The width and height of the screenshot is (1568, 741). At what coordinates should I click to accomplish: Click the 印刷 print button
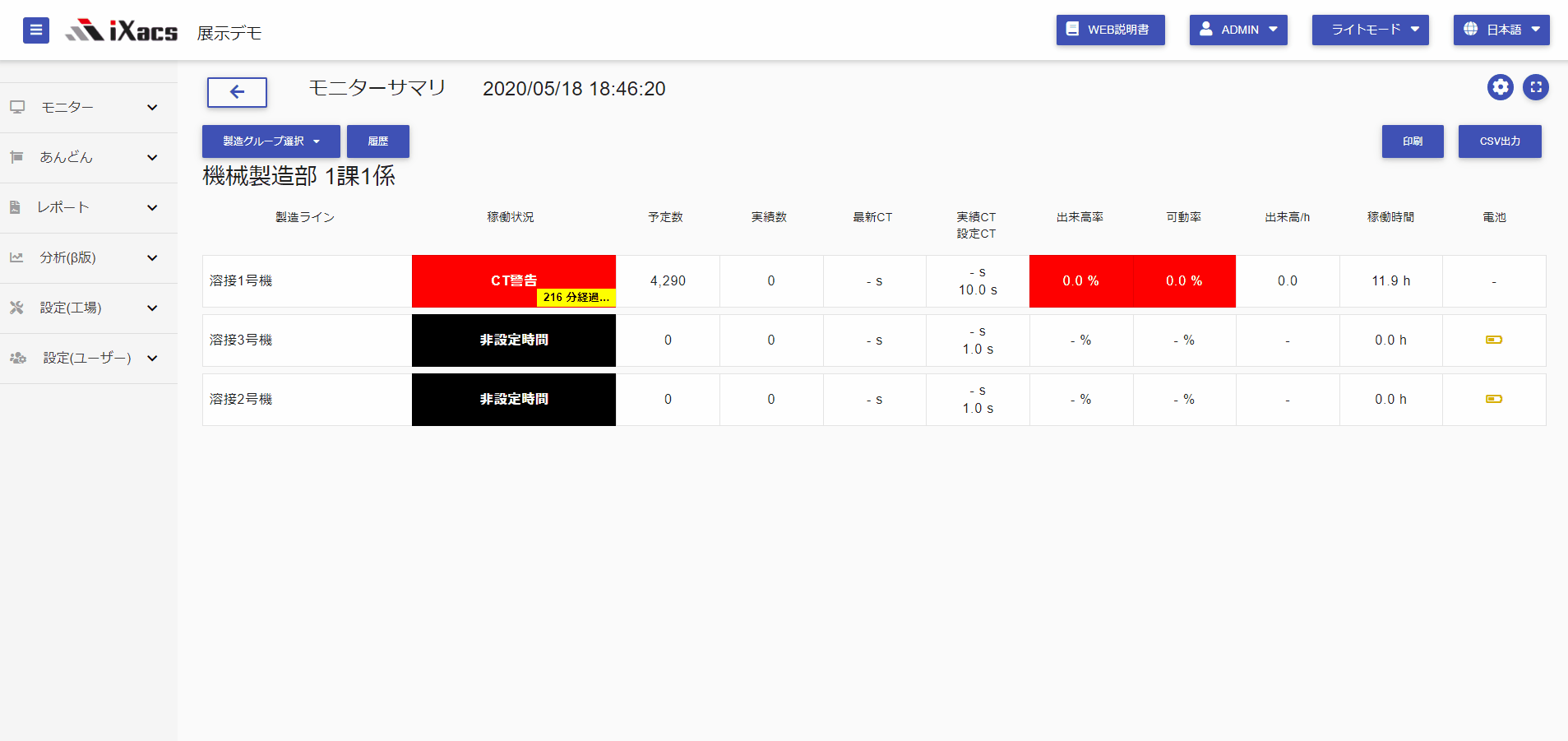click(1413, 141)
